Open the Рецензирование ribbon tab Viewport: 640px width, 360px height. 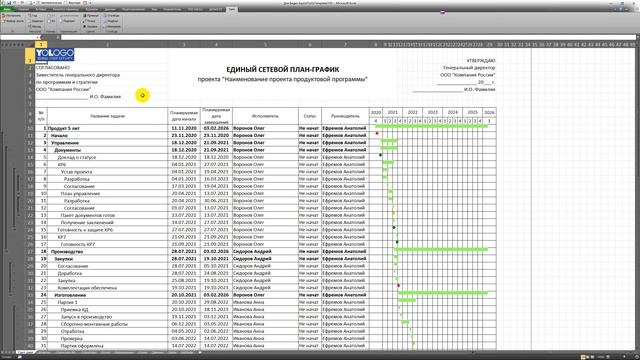click(x=133, y=9)
